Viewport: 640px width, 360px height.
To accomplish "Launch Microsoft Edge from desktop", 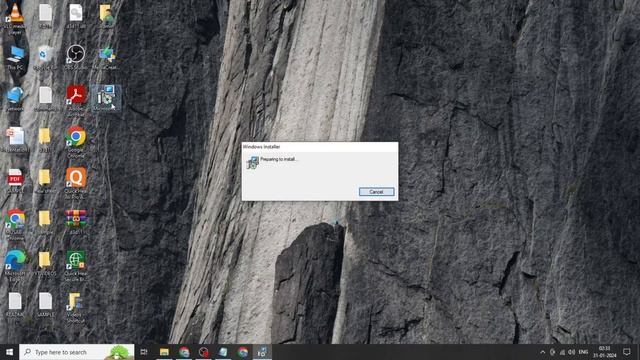I will click(15, 265).
